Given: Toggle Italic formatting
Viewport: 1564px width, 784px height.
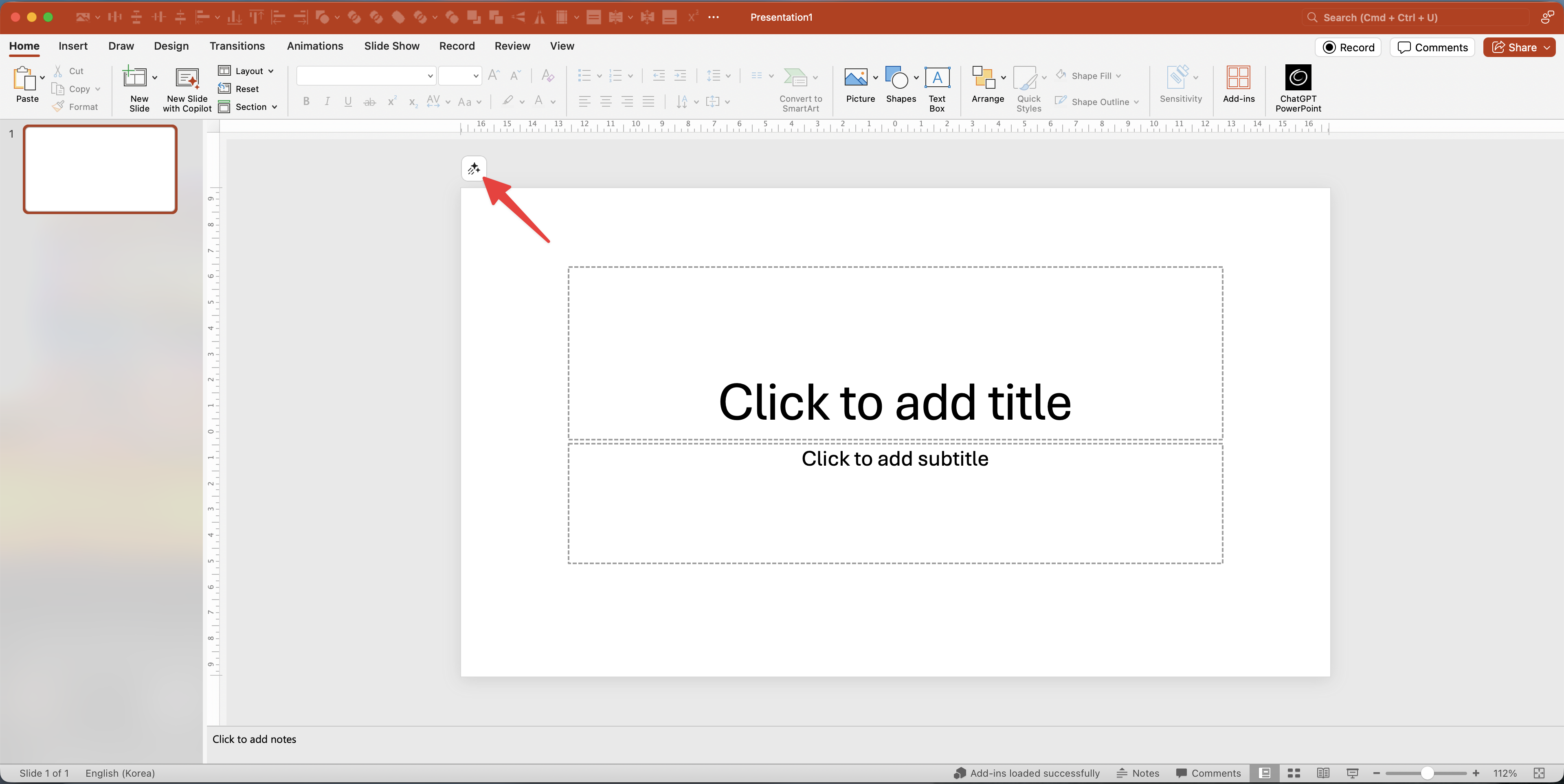Looking at the screenshot, I should pyautogui.click(x=327, y=101).
